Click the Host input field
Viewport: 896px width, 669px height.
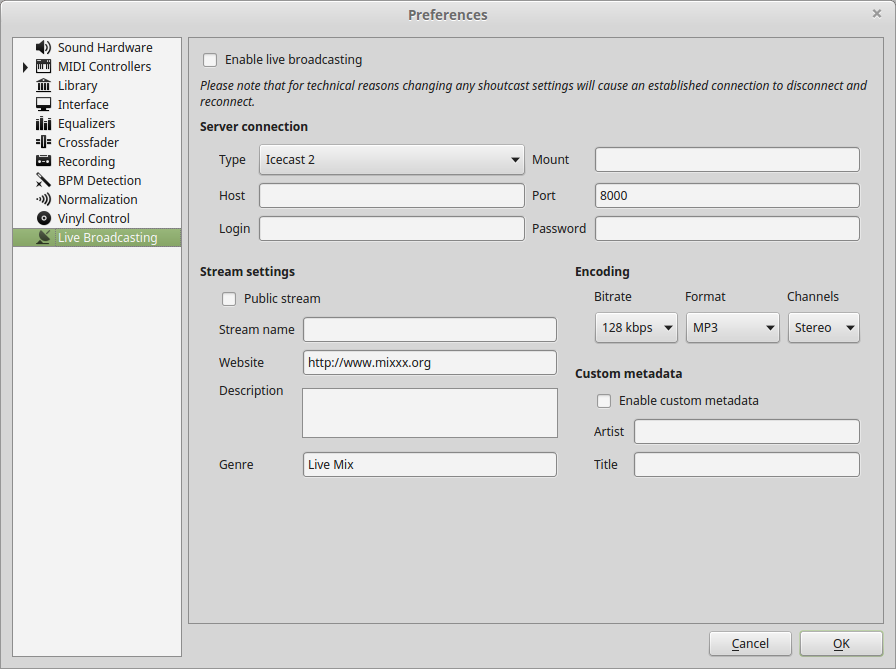click(392, 195)
